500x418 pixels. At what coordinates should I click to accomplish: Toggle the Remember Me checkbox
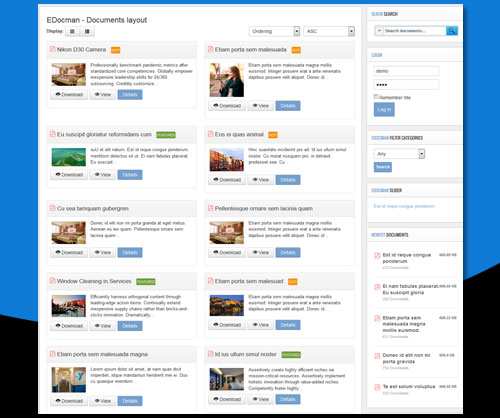tap(376, 97)
